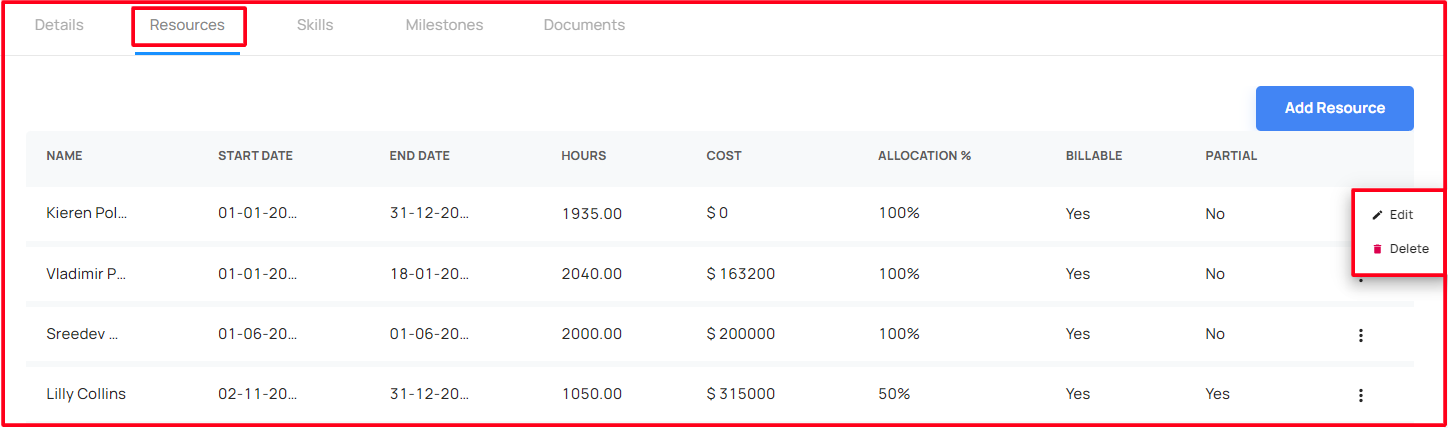Open the kebab menu for Lilly Collins

[1361, 395]
